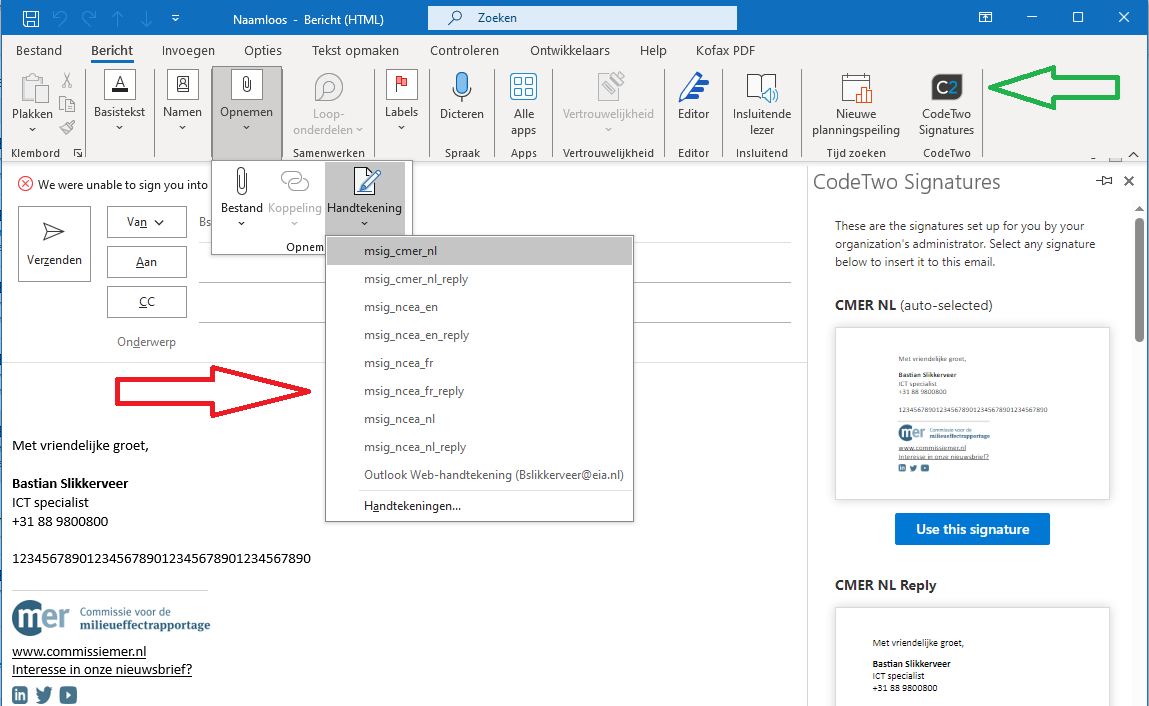
Task: Collapse the ribbon with the chevron
Action: tap(1134, 154)
